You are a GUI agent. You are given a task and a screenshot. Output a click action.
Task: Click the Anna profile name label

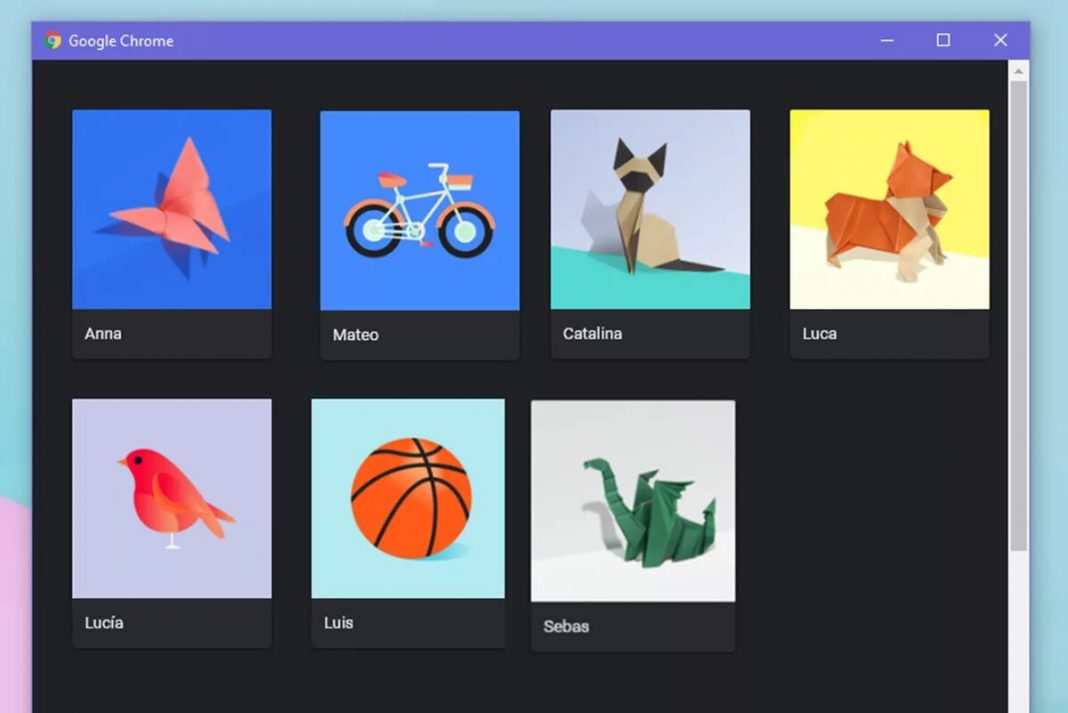click(x=103, y=333)
